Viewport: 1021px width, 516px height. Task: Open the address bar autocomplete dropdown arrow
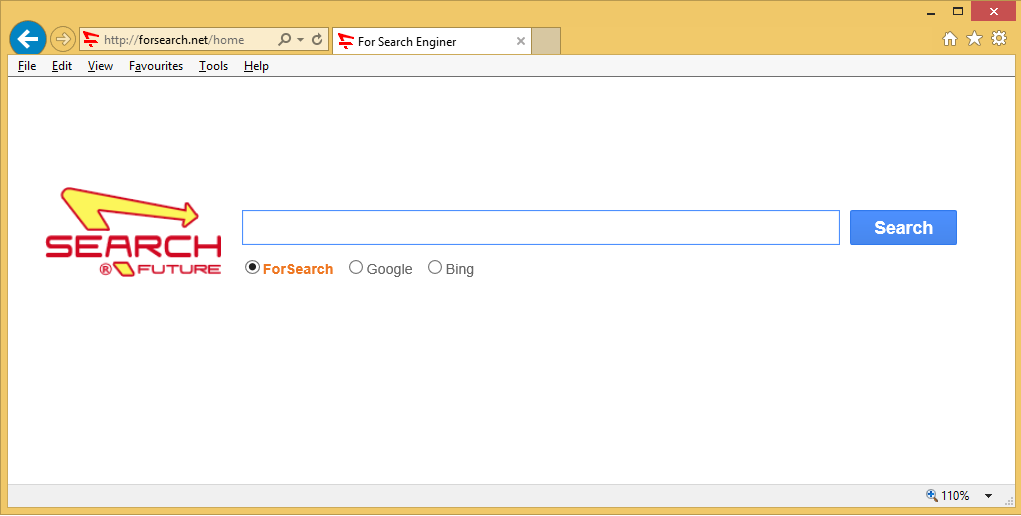(x=300, y=40)
